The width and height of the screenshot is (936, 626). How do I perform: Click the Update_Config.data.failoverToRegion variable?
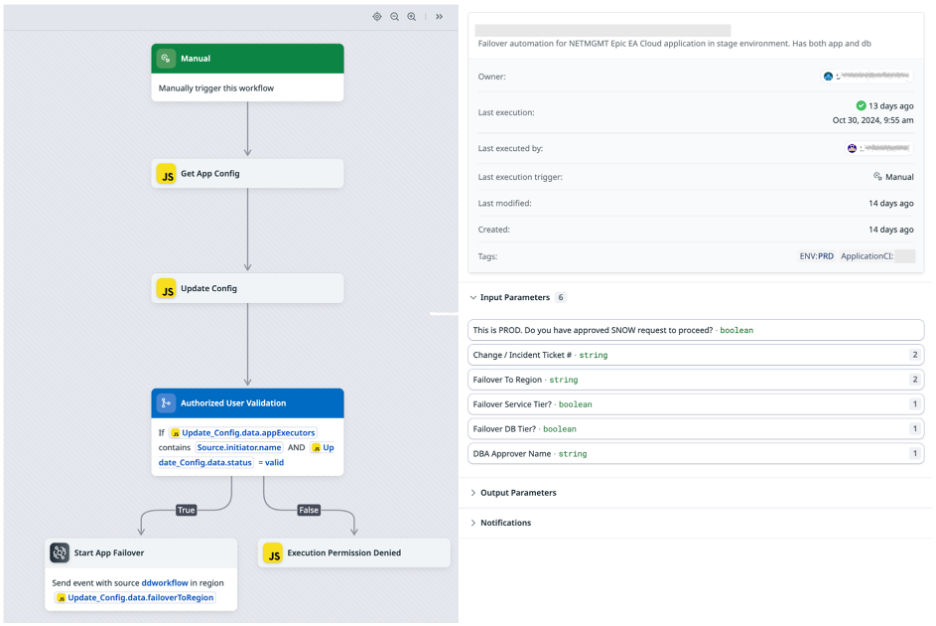tap(135, 597)
